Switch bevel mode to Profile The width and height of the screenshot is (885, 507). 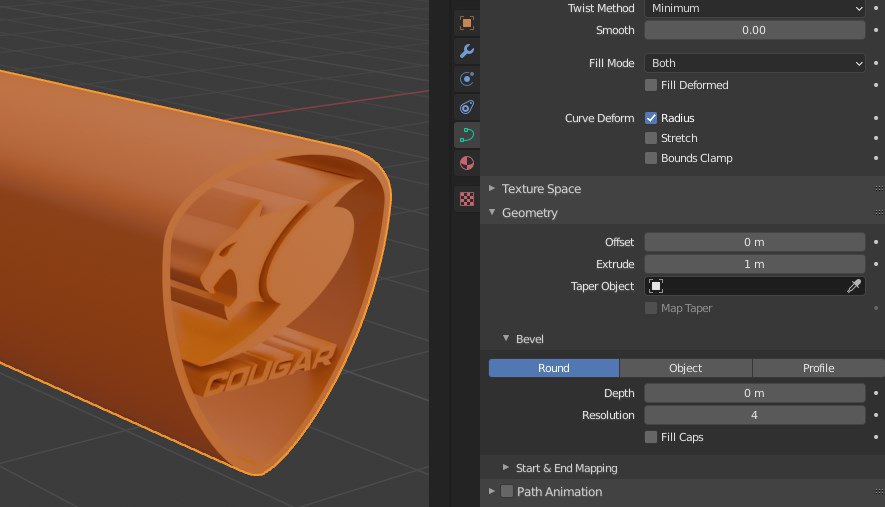pos(818,368)
